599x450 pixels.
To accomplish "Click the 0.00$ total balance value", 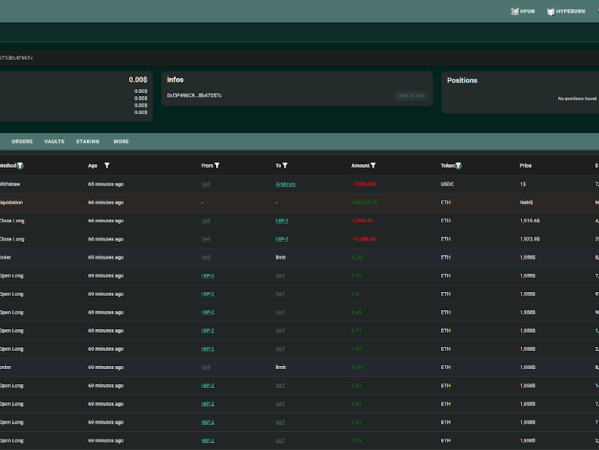I will (138, 80).
